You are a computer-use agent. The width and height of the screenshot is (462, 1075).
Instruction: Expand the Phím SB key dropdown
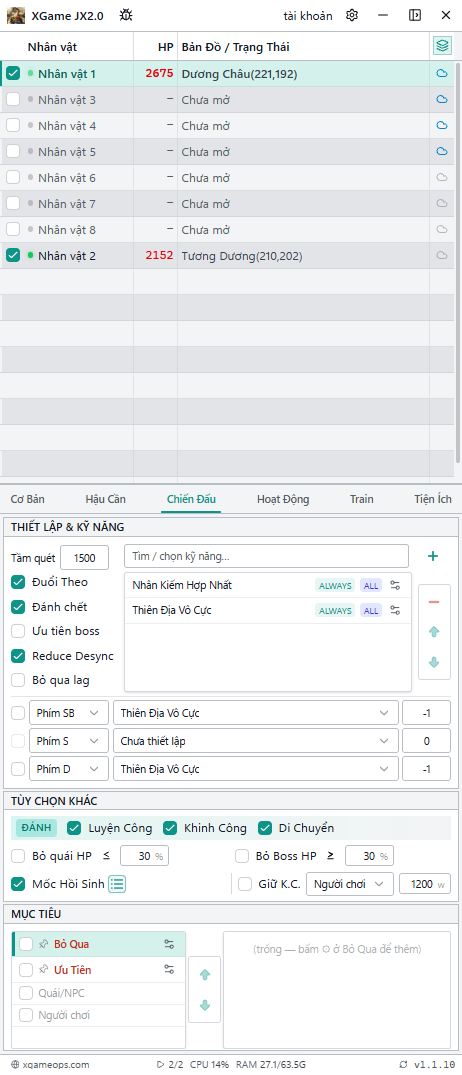(69, 712)
